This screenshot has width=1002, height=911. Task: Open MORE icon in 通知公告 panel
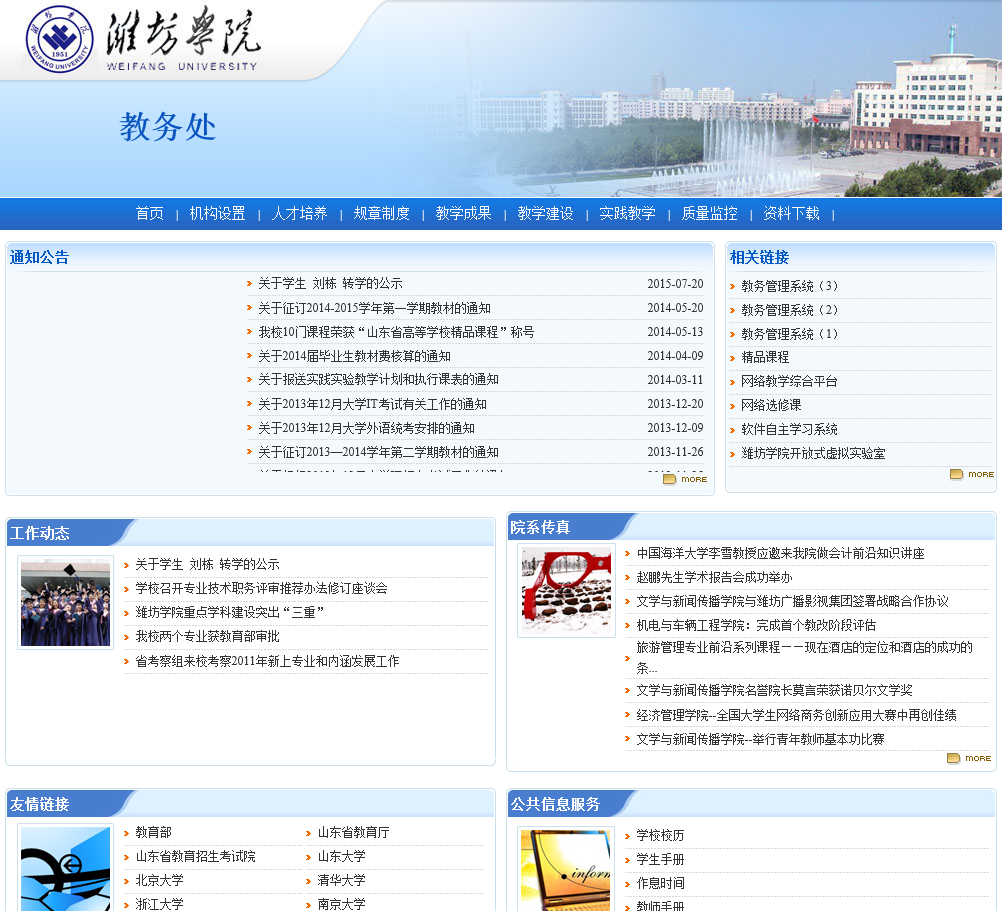(685, 479)
